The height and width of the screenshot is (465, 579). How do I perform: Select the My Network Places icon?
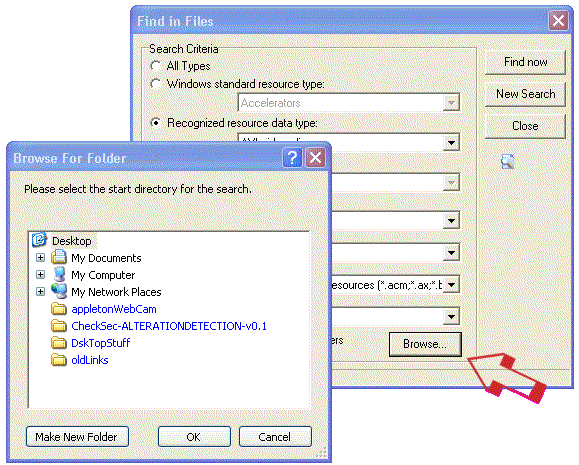59,291
